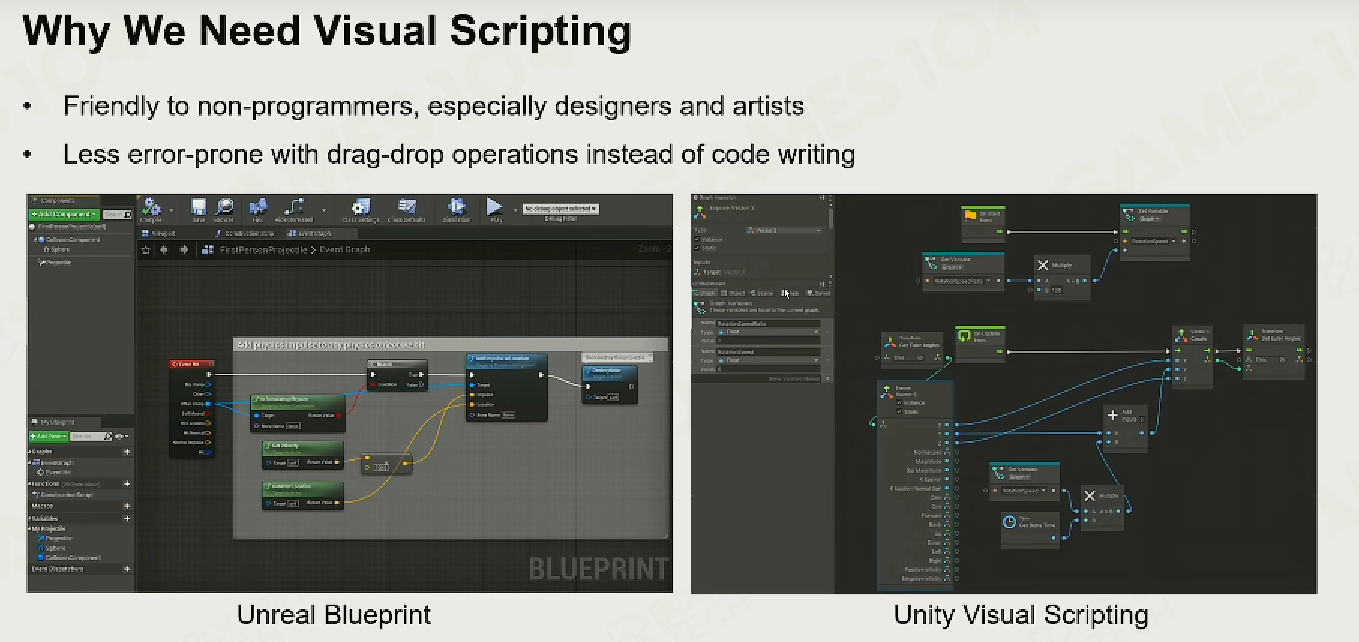The width and height of the screenshot is (1359, 642).
Task: Click the Simulation icon in Blueprint toolbar
Action: click(x=457, y=207)
